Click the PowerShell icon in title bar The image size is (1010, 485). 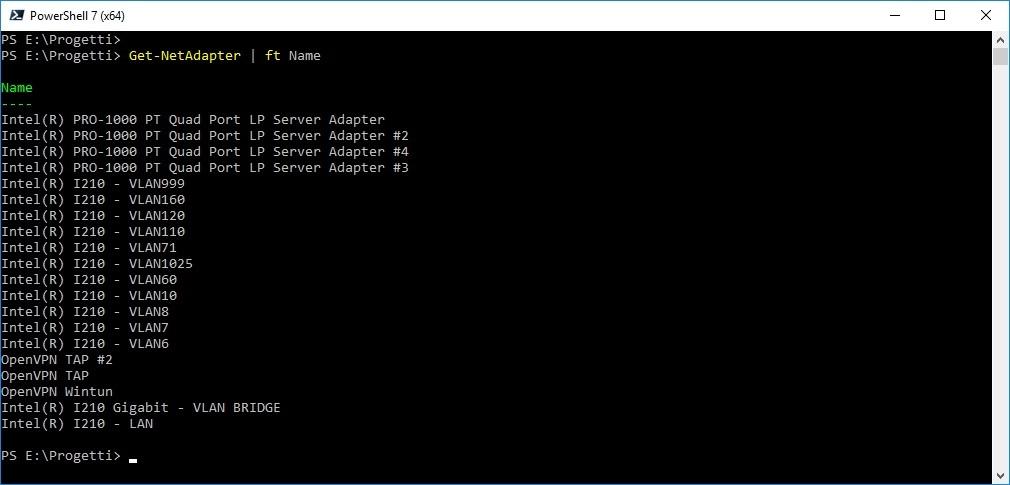16,15
